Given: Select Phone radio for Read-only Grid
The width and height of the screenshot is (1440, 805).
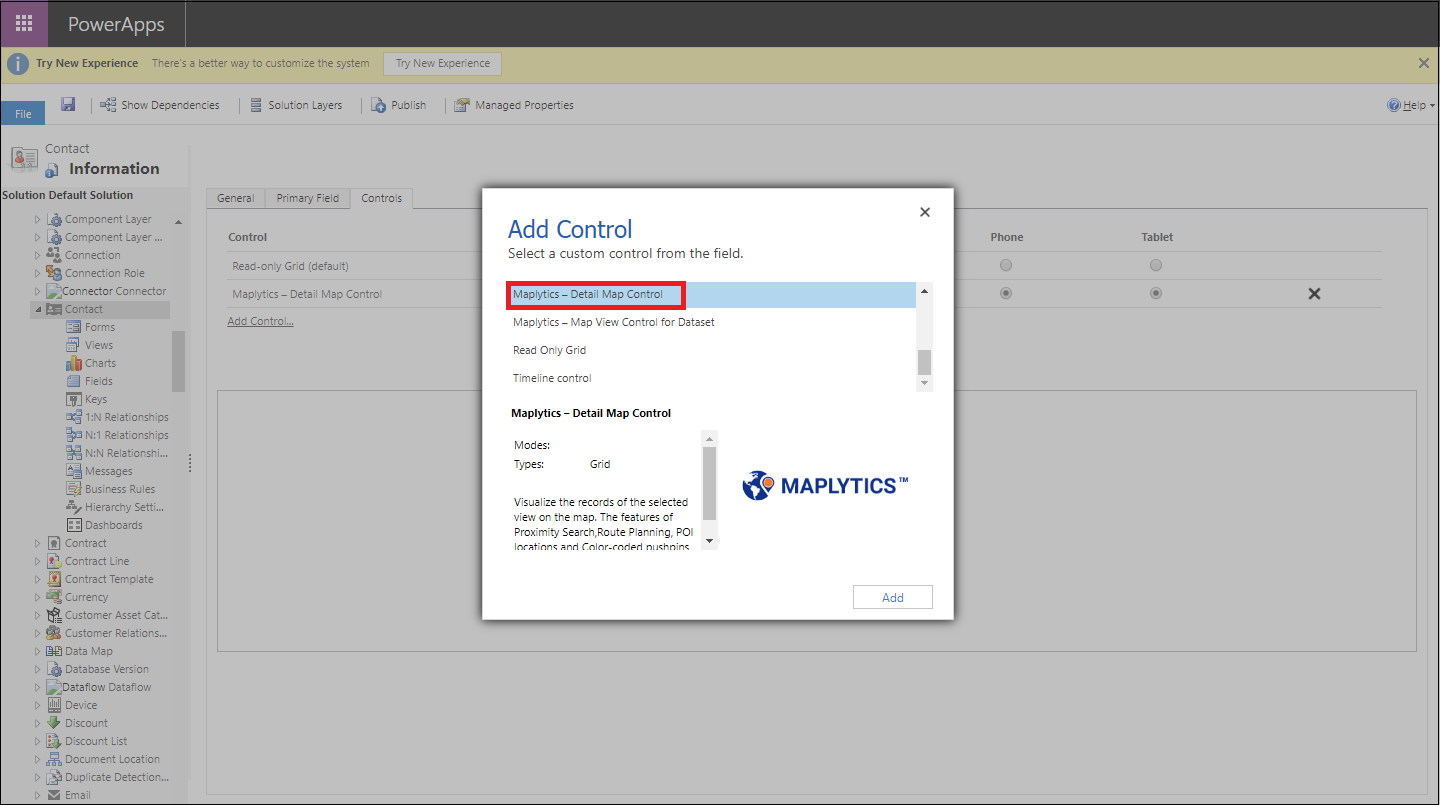Looking at the screenshot, I should 1006,265.
